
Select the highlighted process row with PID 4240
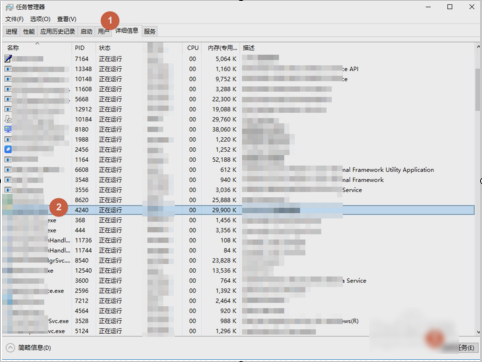pos(238,210)
